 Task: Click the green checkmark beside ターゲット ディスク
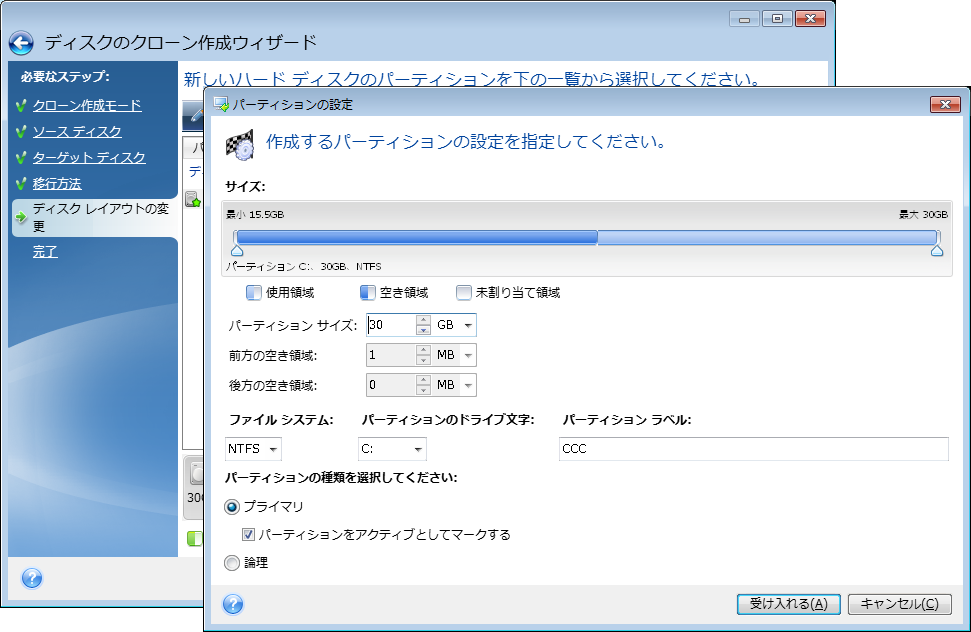coord(21,157)
